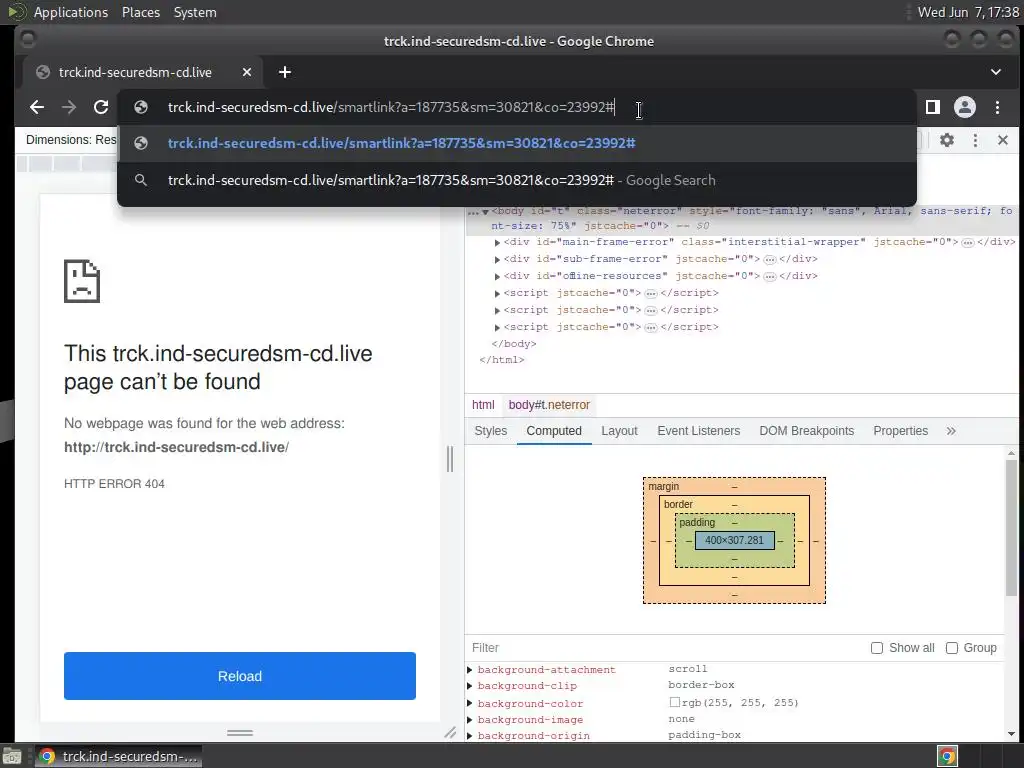1024x768 pixels.
Task: Open the Event Listeners tab
Action: pos(699,431)
